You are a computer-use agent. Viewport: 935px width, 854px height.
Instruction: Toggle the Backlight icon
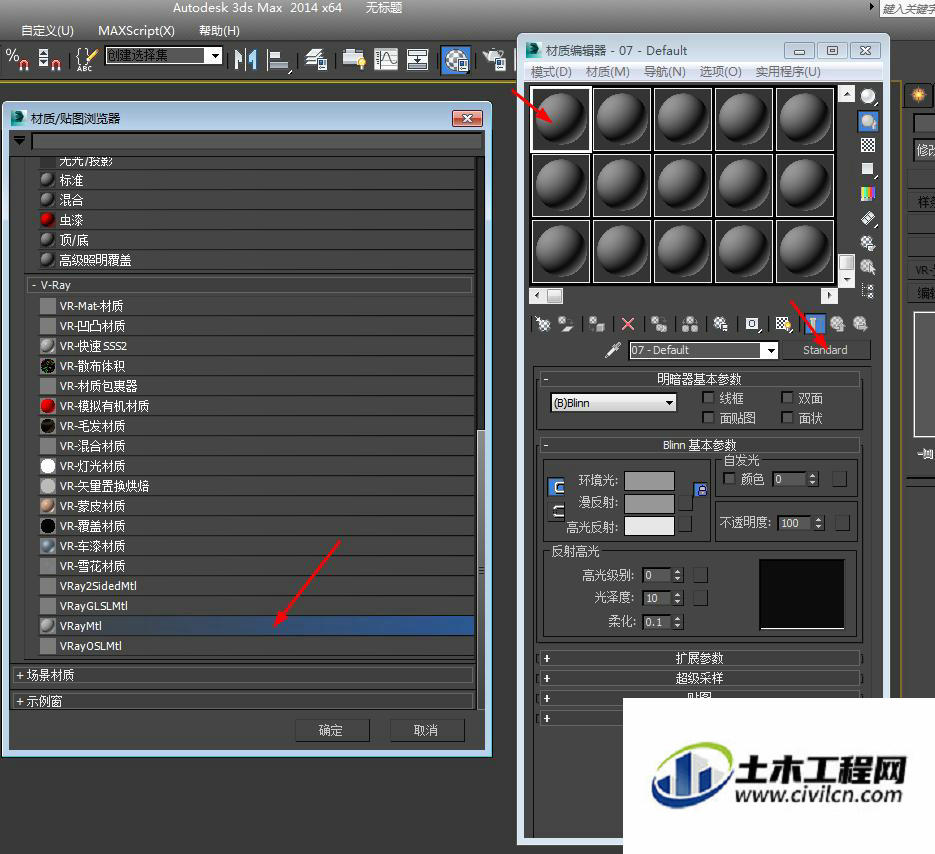[868, 122]
